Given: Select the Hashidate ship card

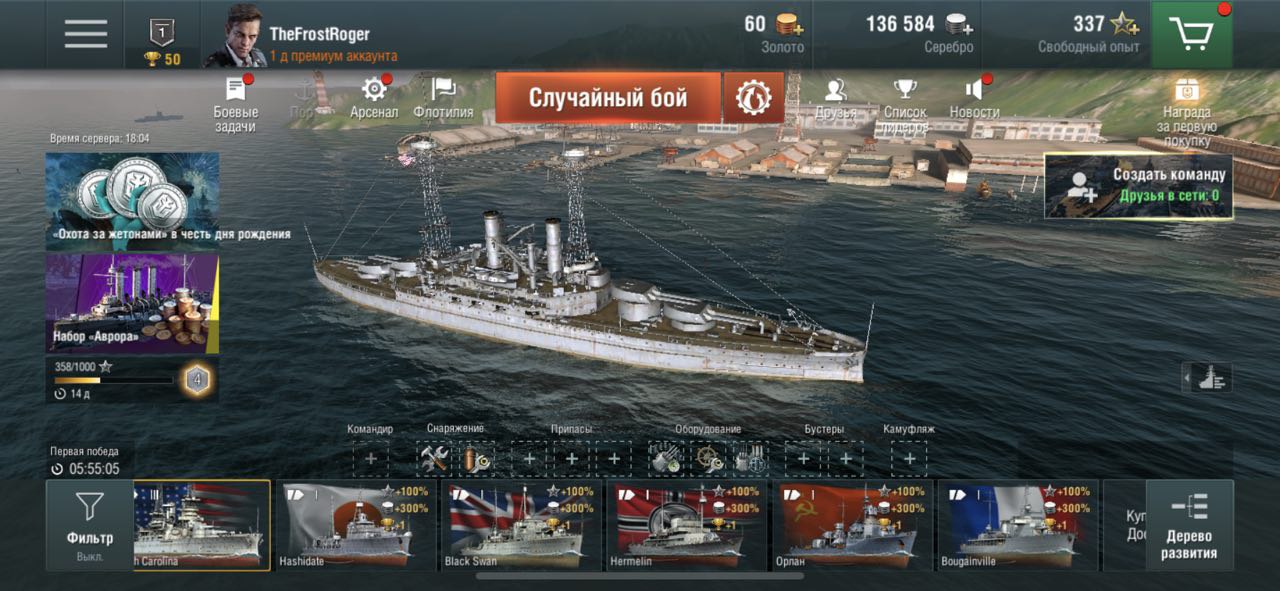Looking at the screenshot, I should coord(357,525).
